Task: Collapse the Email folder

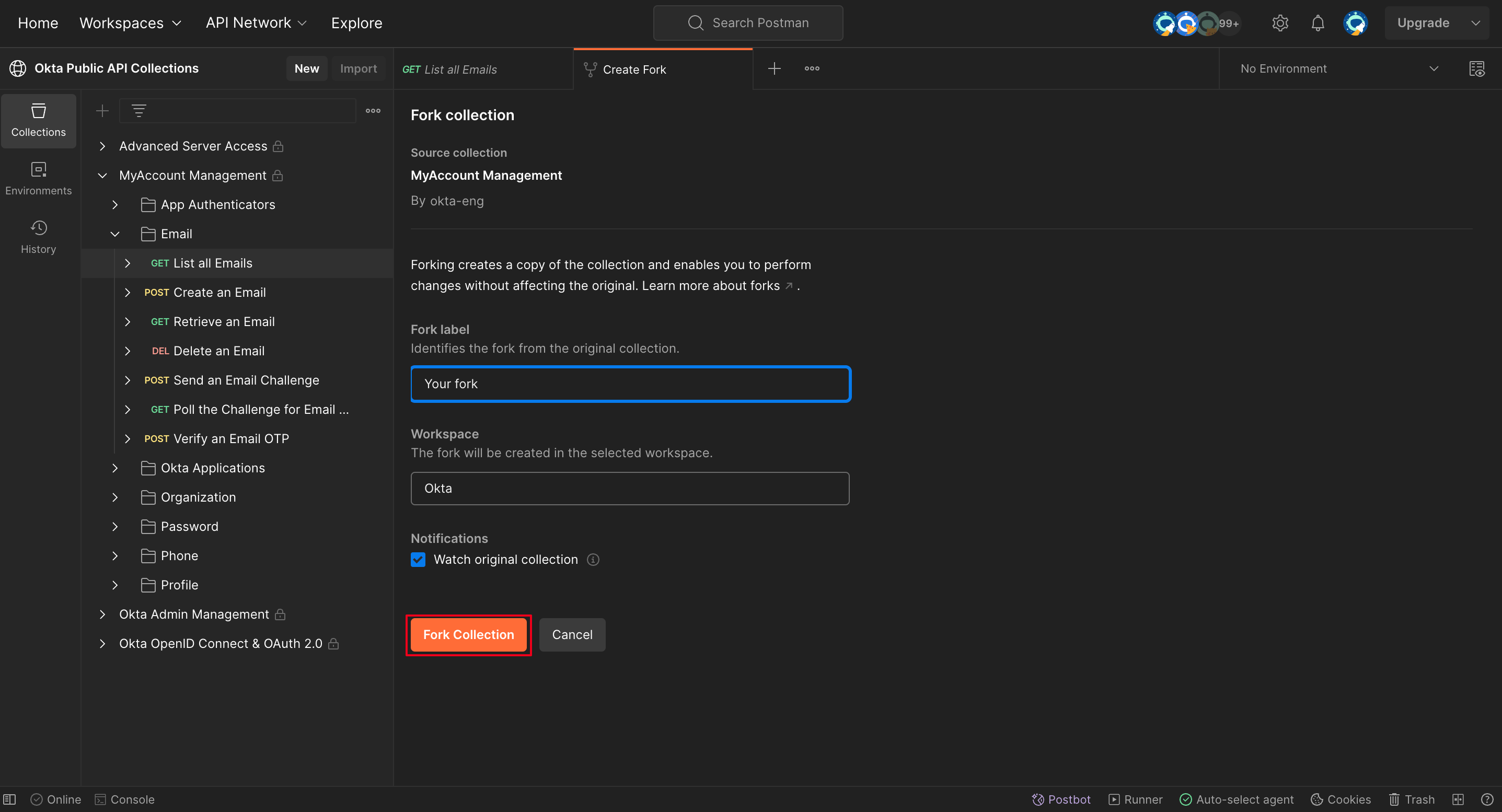Action: (115, 234)
